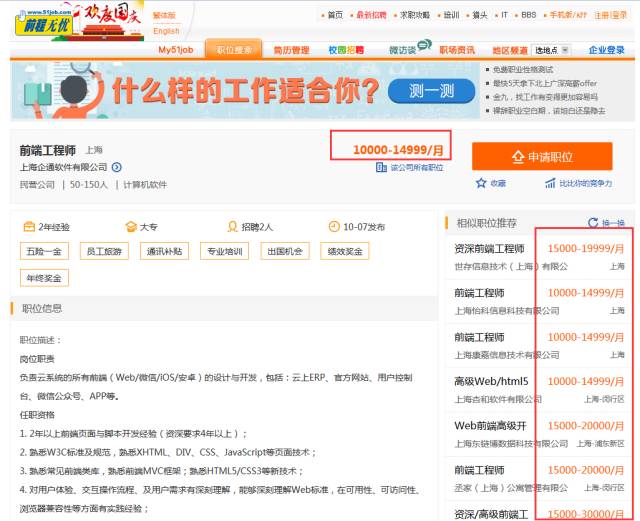
Task: Click the 企业登录 link
Action: 607,50
